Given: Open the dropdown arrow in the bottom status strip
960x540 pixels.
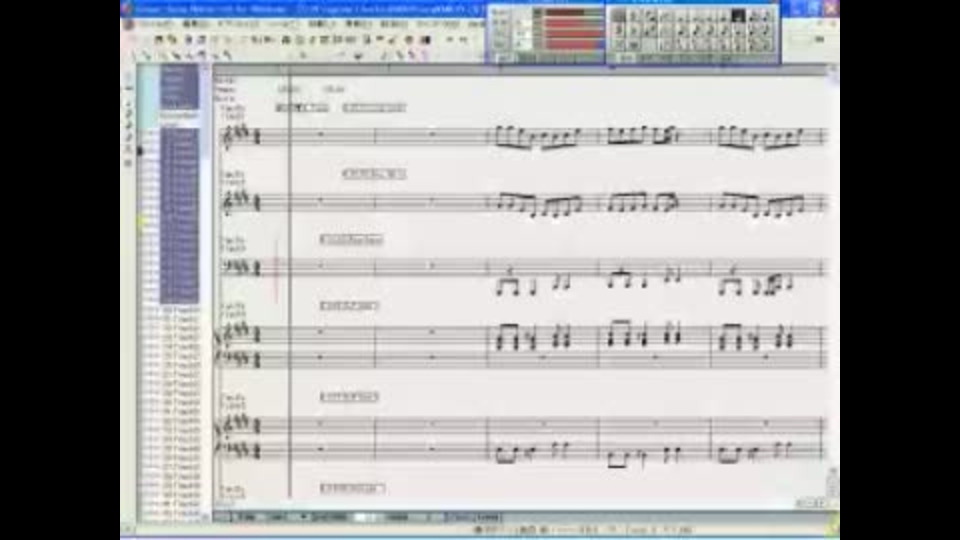Looking at the screenshot, I should 304,517.
